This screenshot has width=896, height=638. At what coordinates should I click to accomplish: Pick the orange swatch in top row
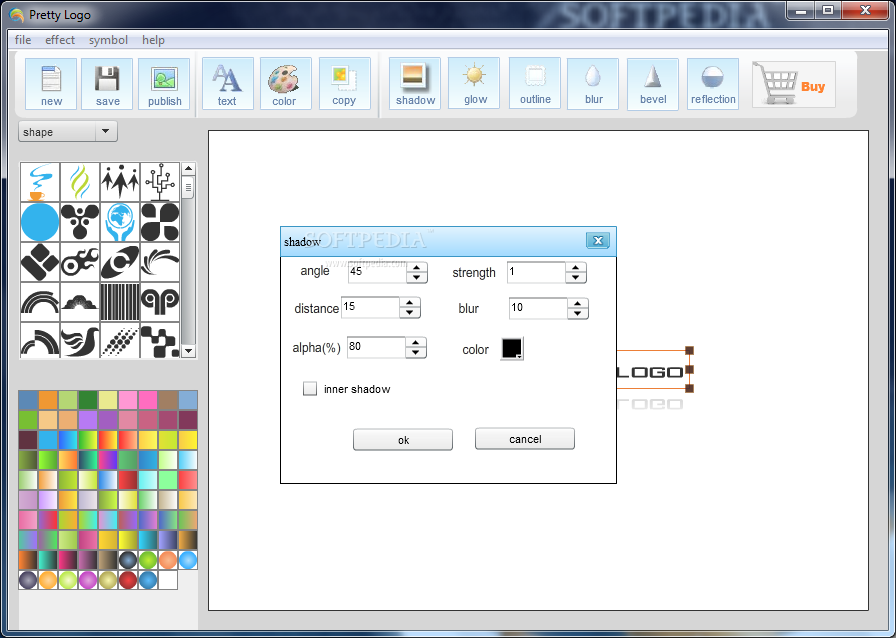[x=48, y=400]
